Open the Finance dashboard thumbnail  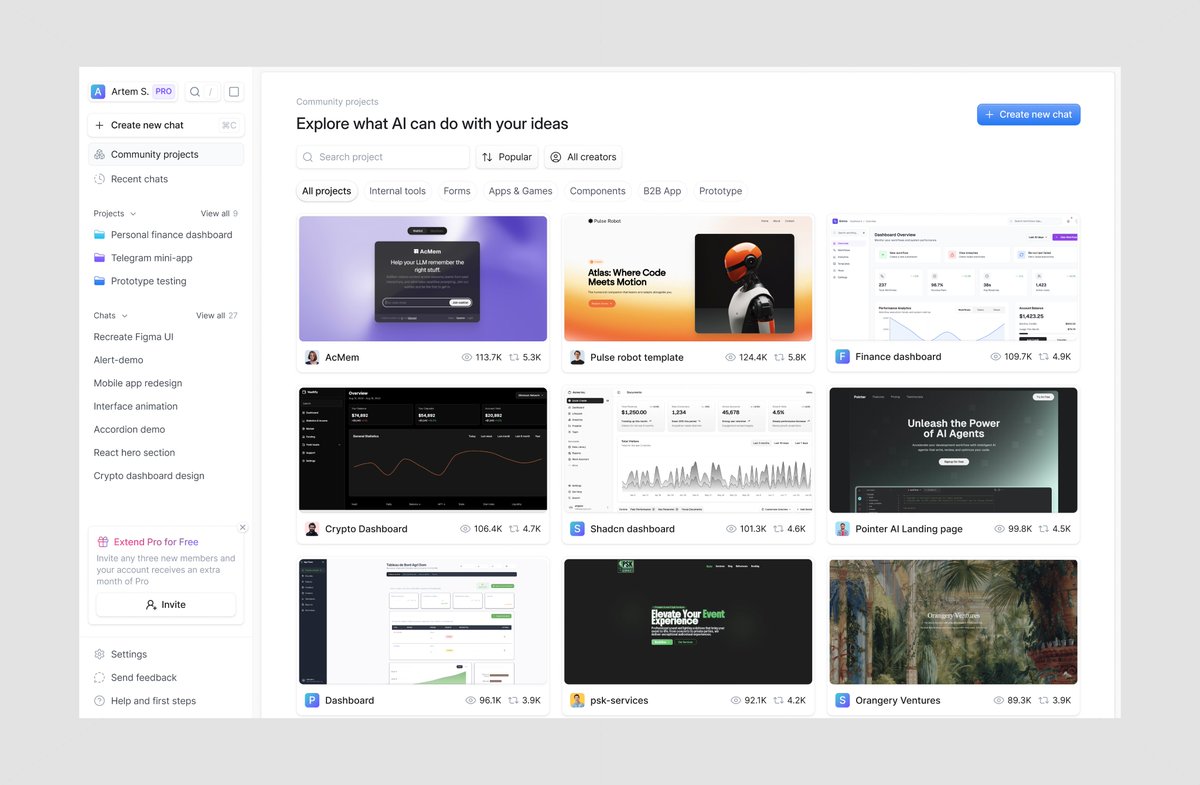(953, 279)
